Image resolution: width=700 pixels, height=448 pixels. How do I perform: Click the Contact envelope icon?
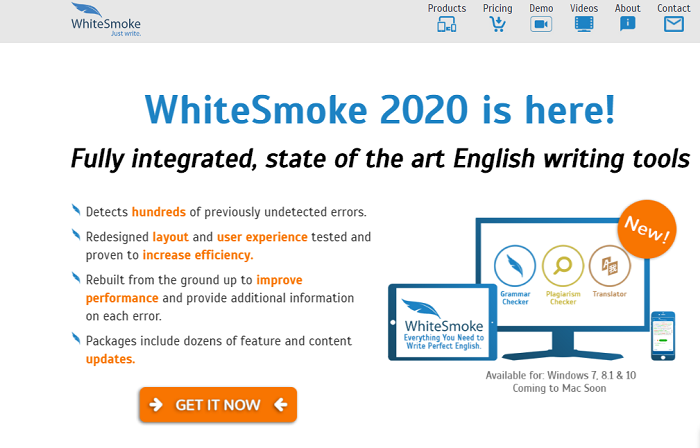pos(674,24)
